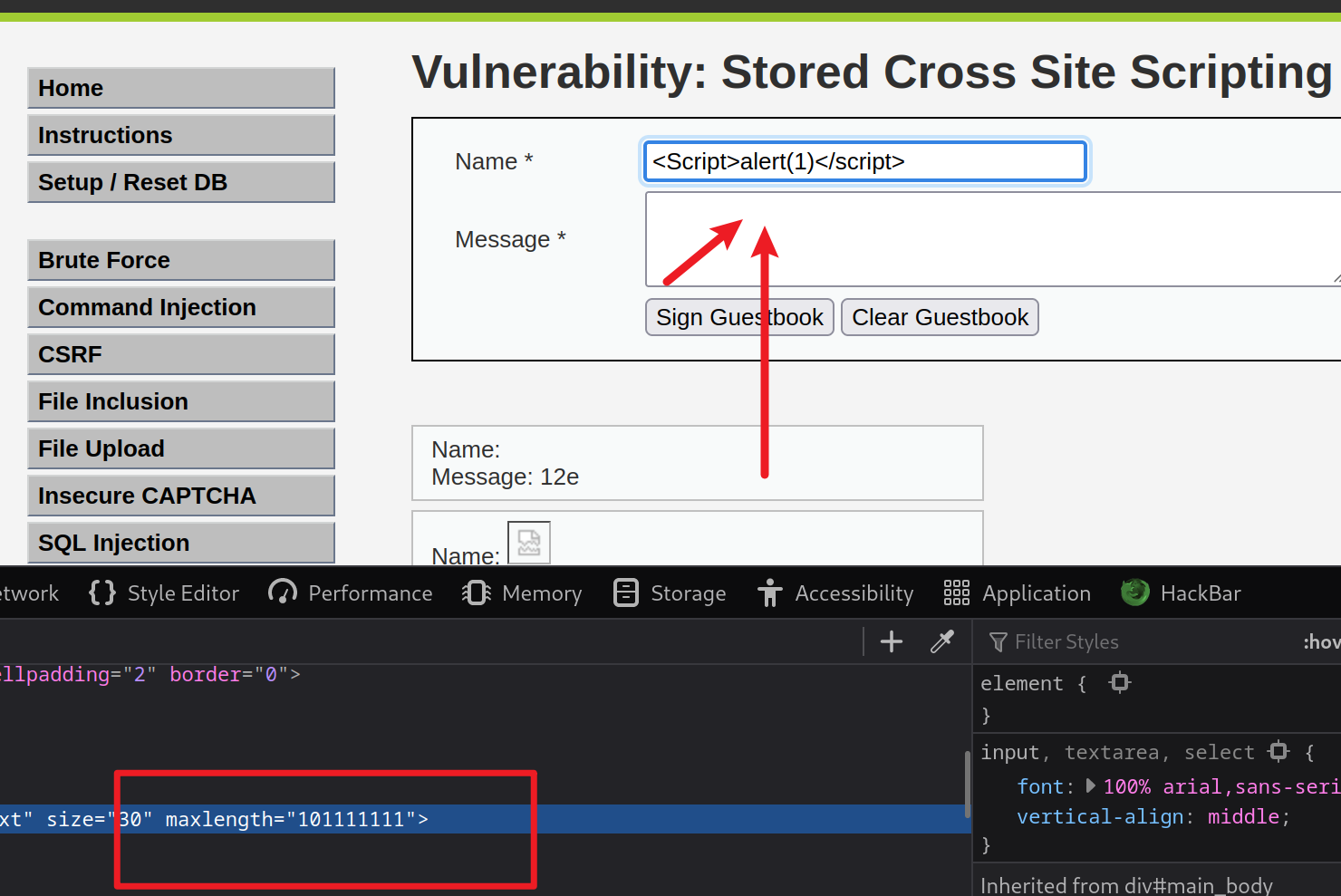The image size is (1341, 896).
Task: Open the Brute Force vulnerability page
Action: pyautogui.click(x=181, y=260)
